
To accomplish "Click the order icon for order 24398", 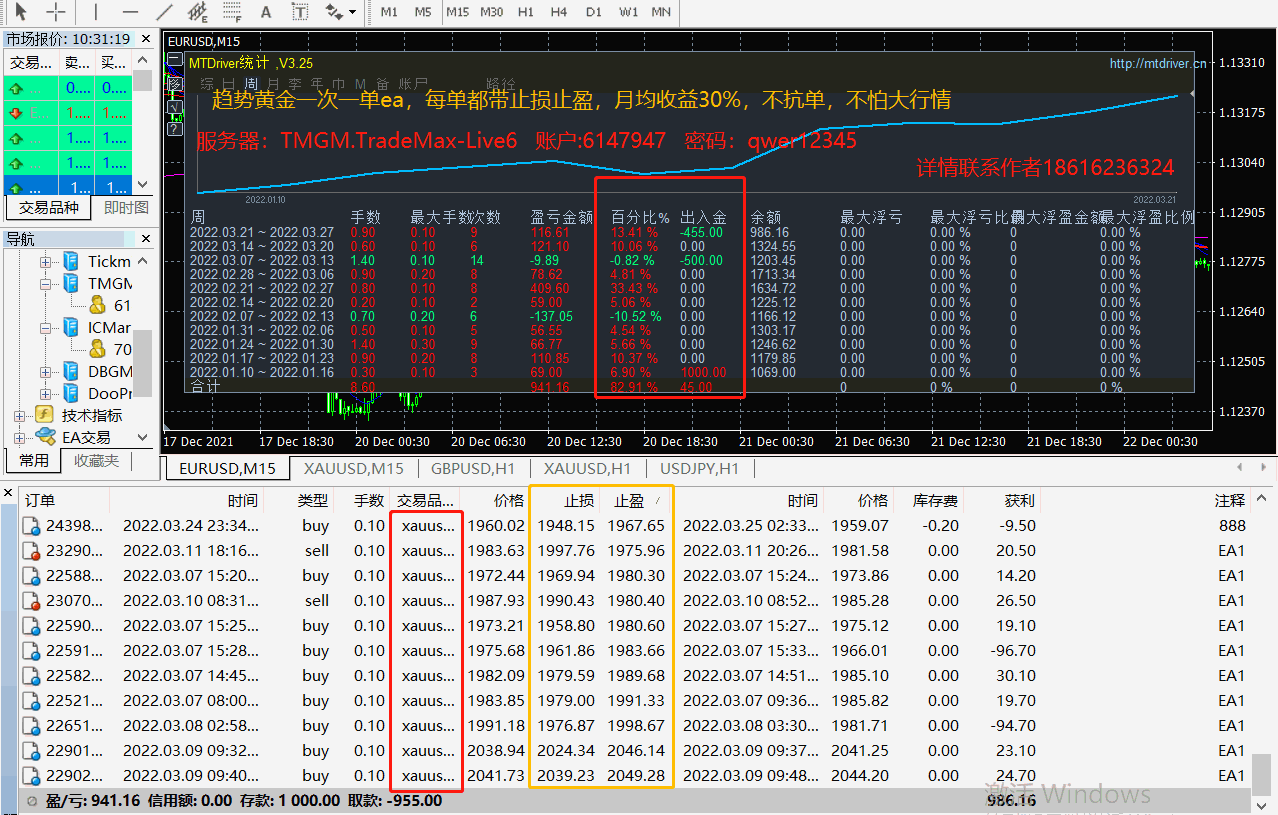I will click(31, 526).
